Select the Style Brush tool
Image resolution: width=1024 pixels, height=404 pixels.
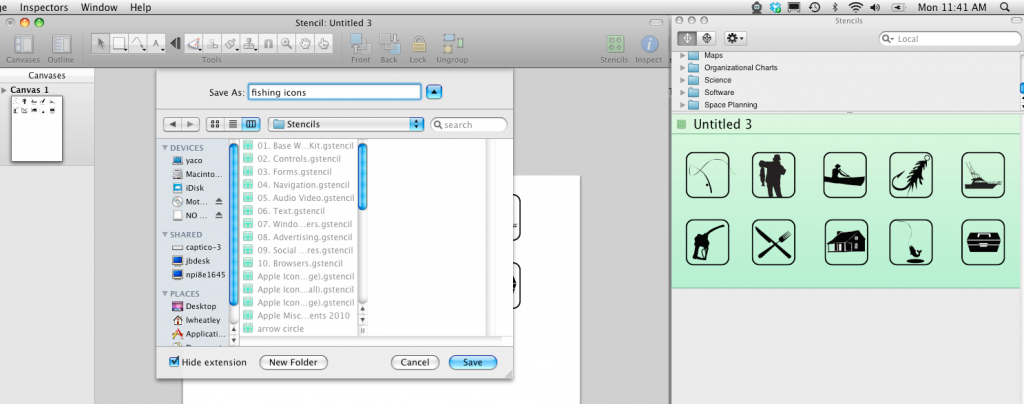pos(231,44)
